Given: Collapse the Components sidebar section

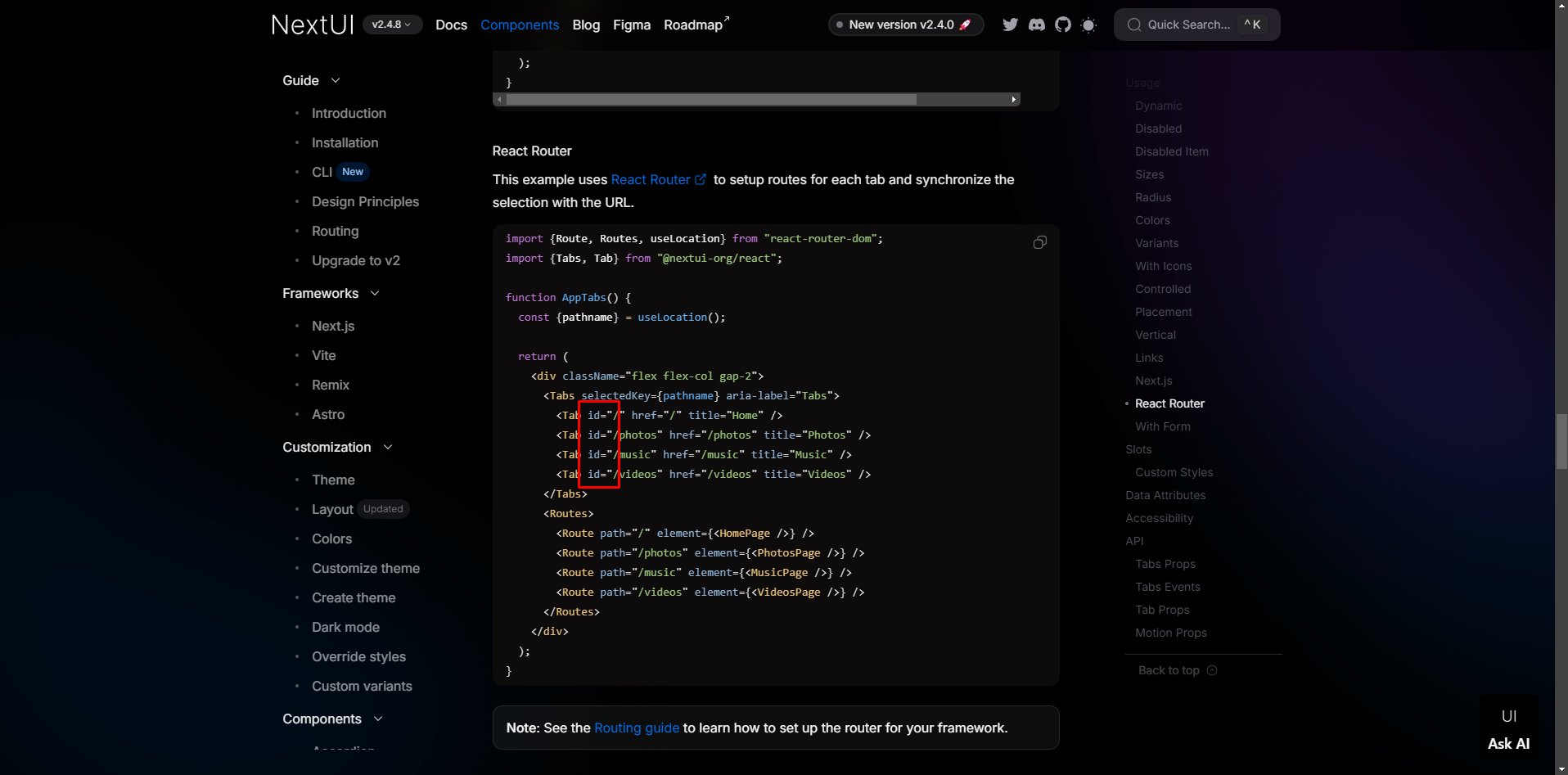Looking at the screenshot, I should pos(332,719).
